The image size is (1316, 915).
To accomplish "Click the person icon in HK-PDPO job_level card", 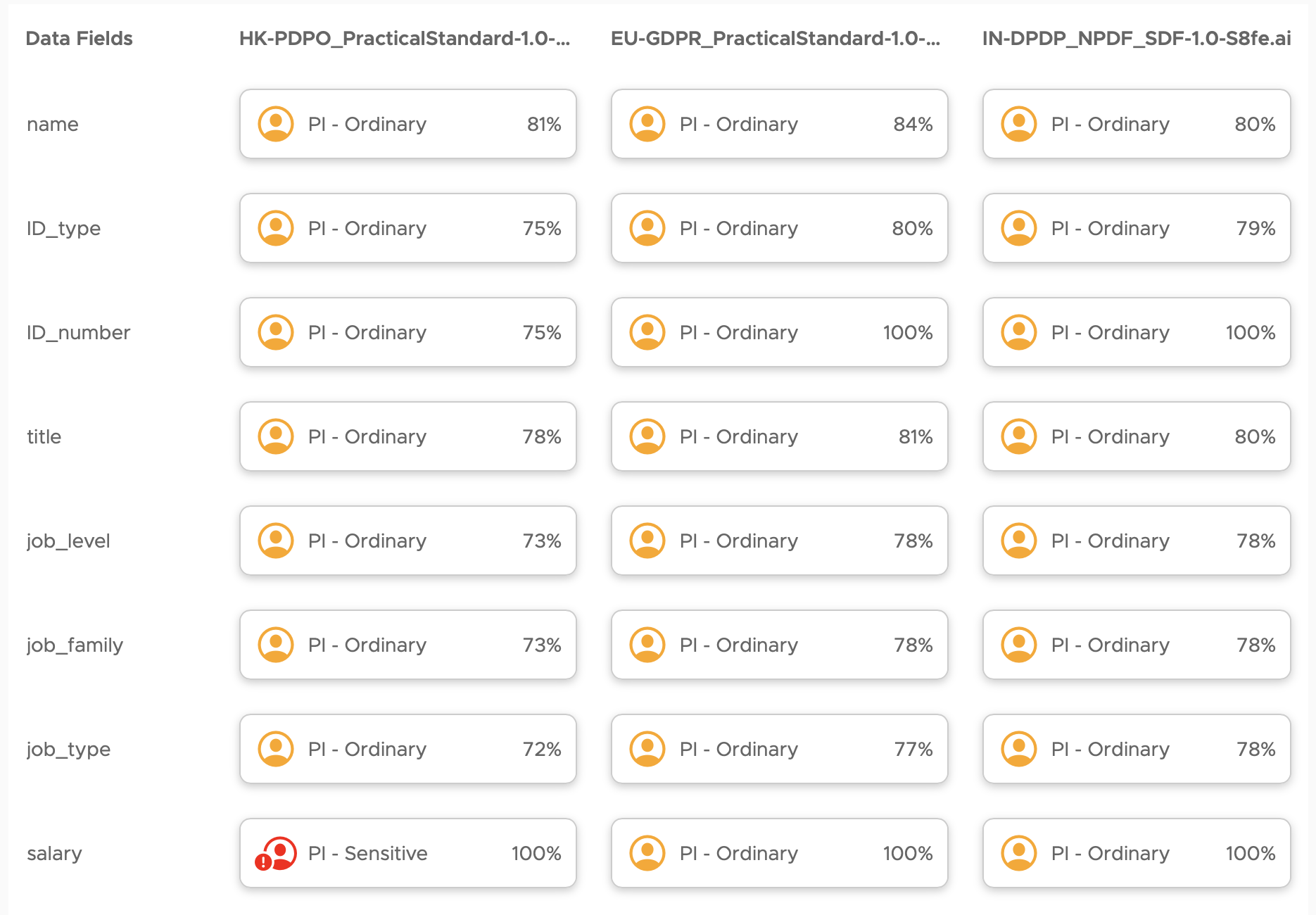I will click(276, 541).
